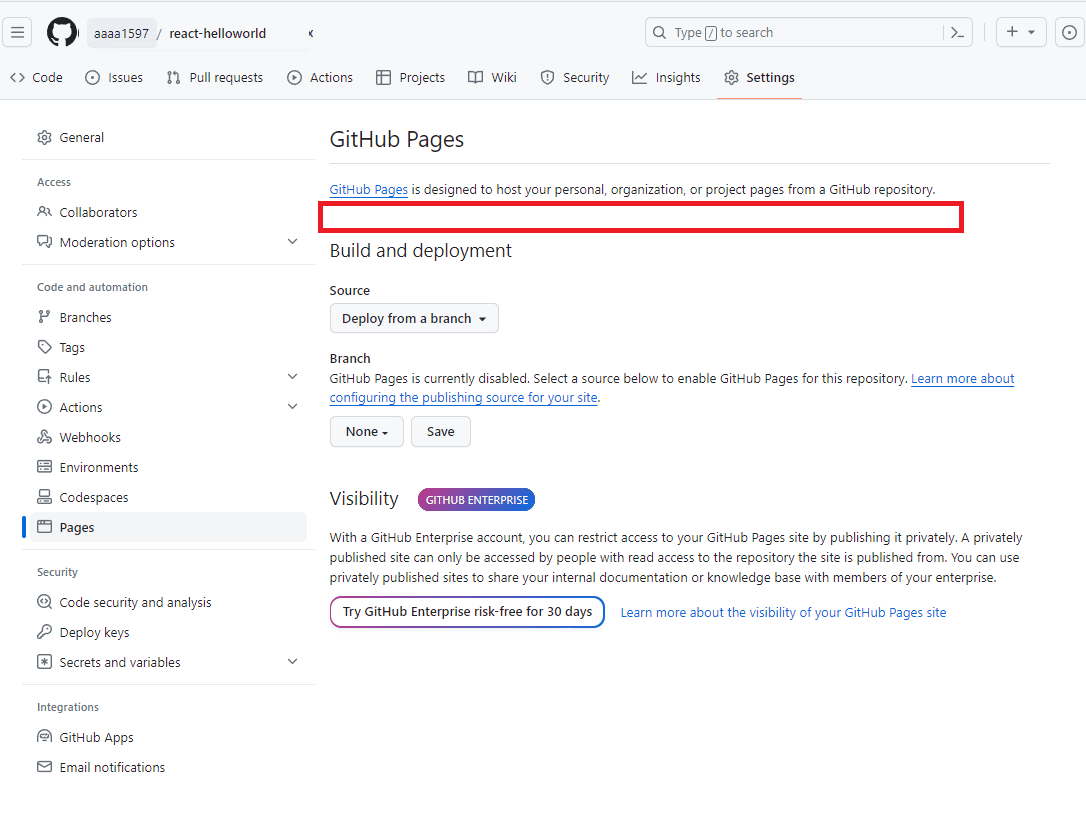Open the None branch dropdown
Image resolution: width=1086 pixels, height=821 pixels.
[366, 432]
